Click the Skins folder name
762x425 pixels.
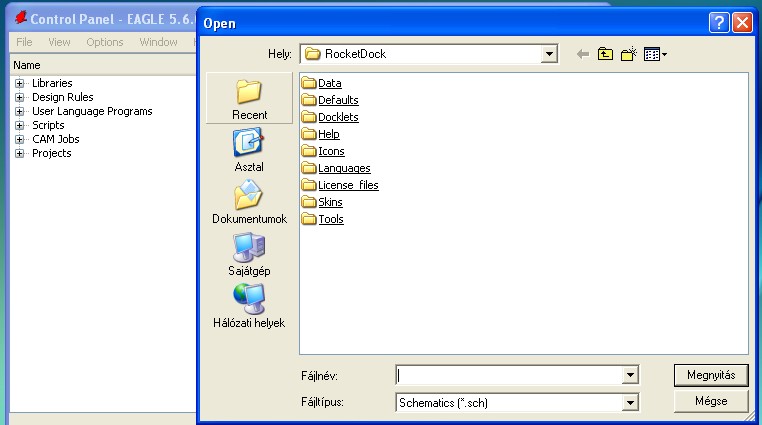pyautogui.click(x=330, y=202)
